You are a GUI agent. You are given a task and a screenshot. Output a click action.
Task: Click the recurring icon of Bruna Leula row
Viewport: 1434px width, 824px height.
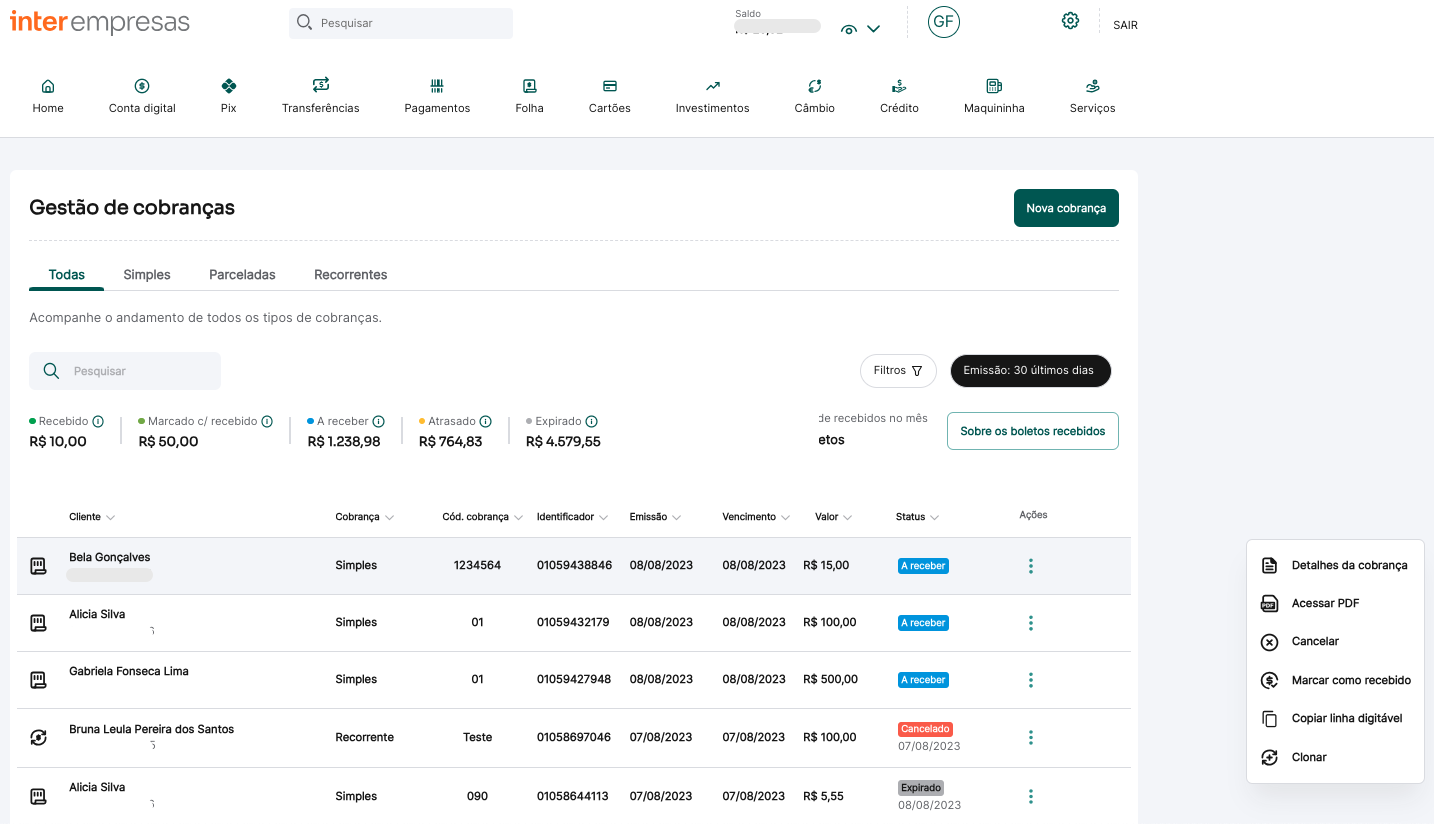[x=38, y=738]
